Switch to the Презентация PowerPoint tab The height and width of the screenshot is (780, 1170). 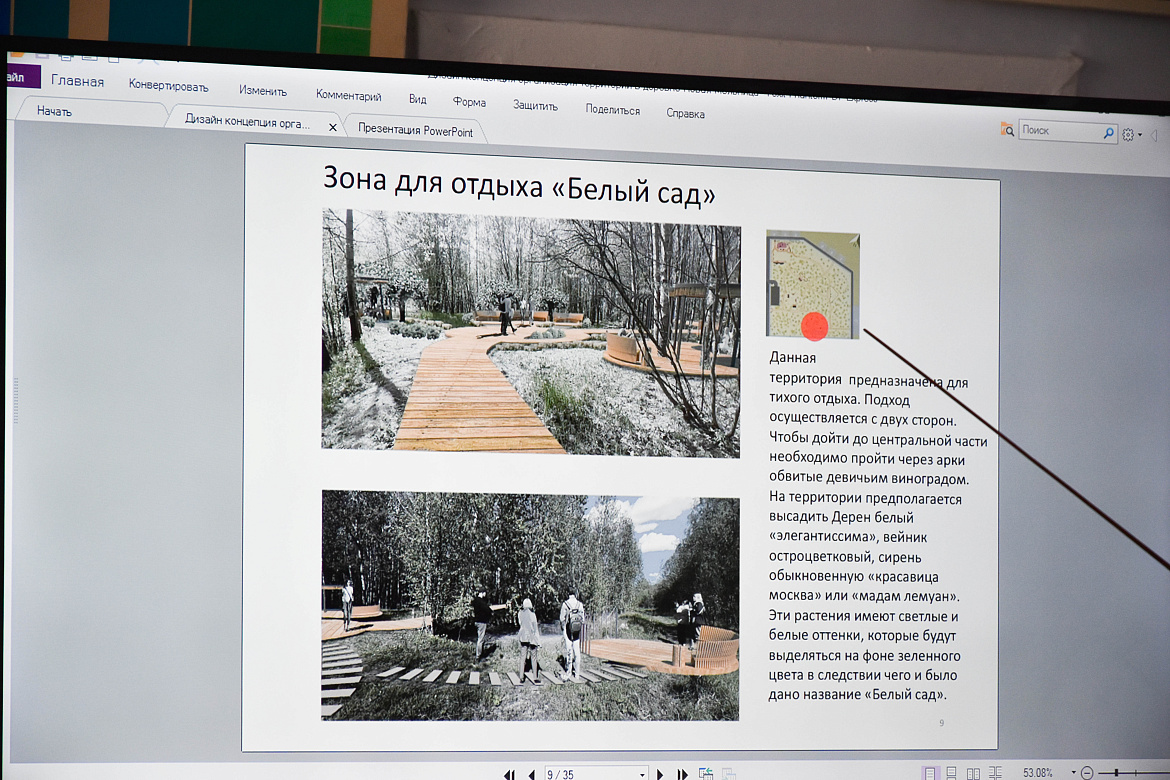(x=415, y=129)
